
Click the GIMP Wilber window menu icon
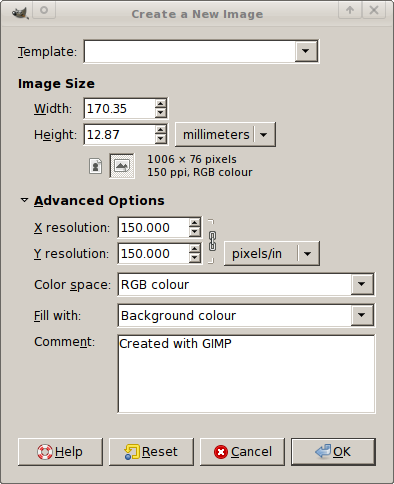click(x=20, y=12)
